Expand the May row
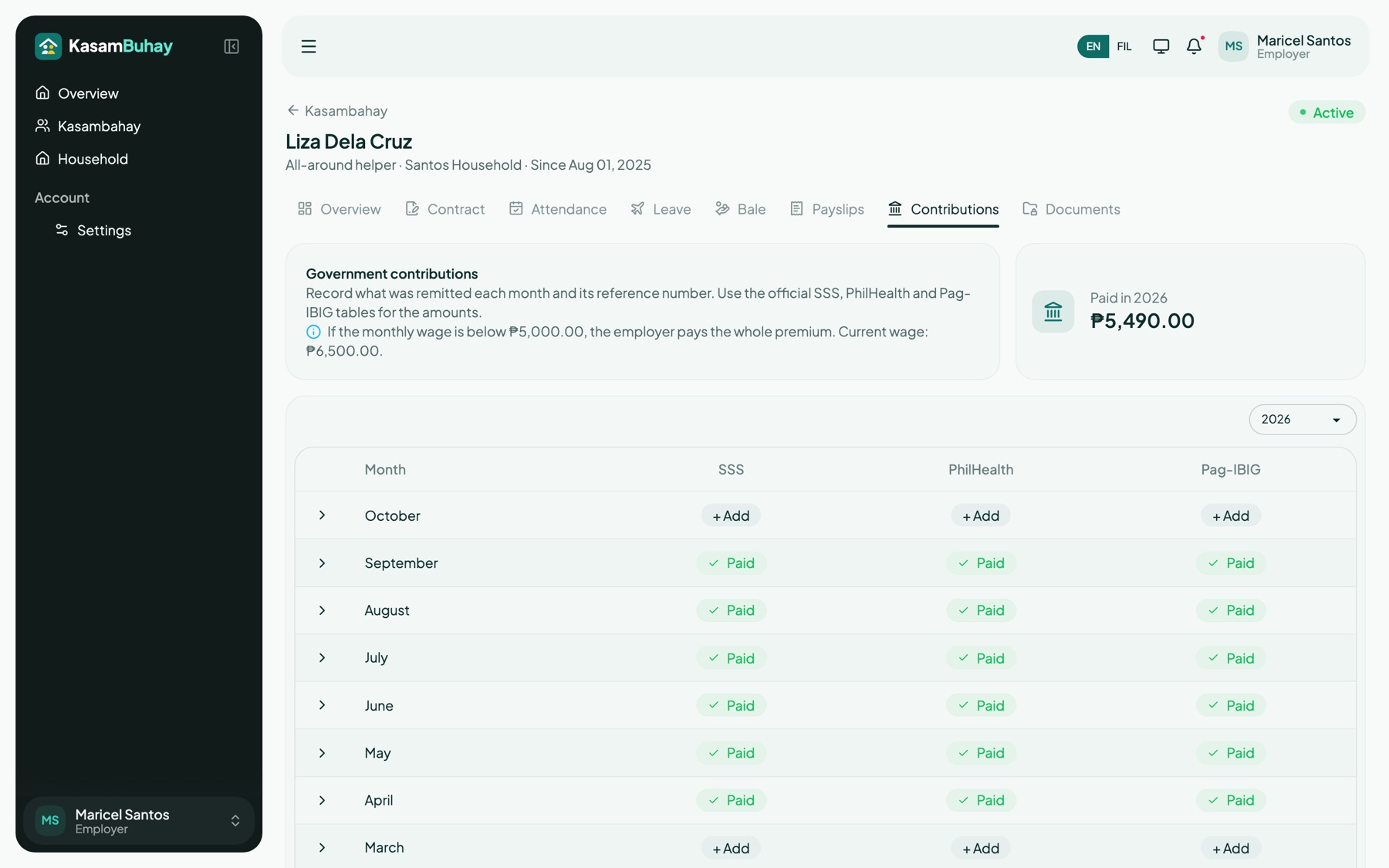The width and height of the screenshot is (1389, 868). point(323,753)
